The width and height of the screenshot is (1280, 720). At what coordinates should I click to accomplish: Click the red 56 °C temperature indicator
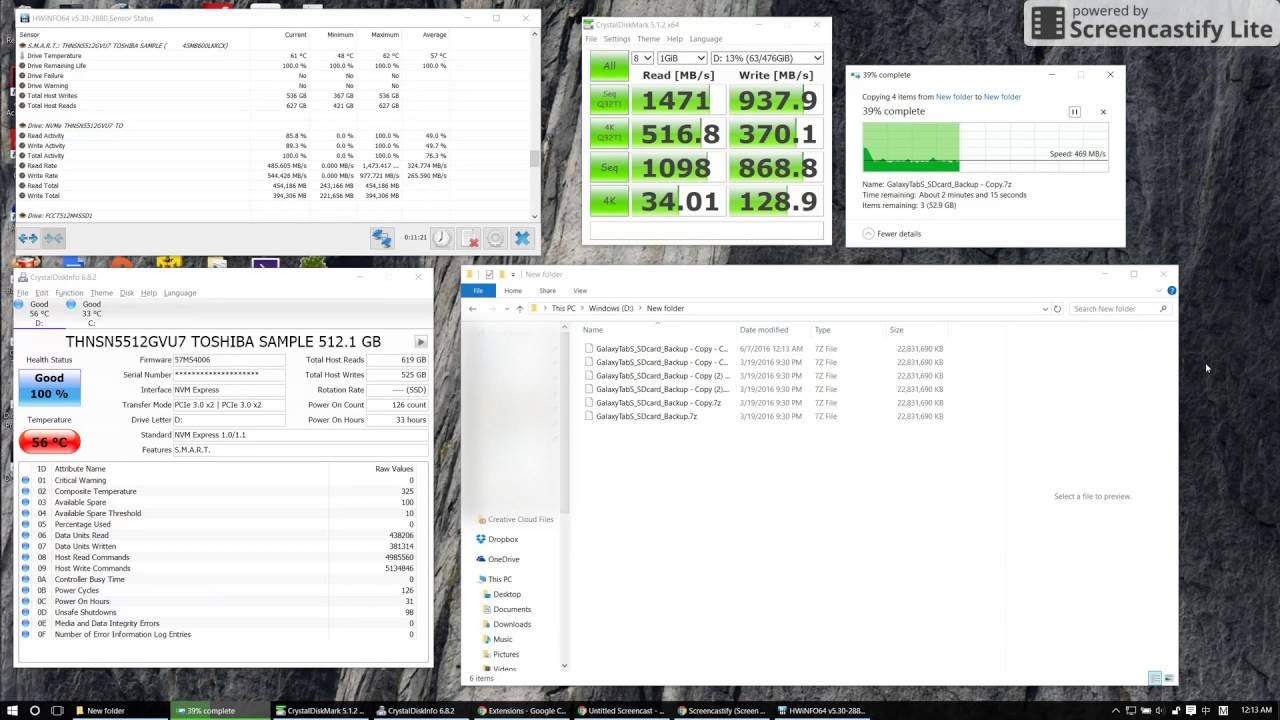point(49,442)
